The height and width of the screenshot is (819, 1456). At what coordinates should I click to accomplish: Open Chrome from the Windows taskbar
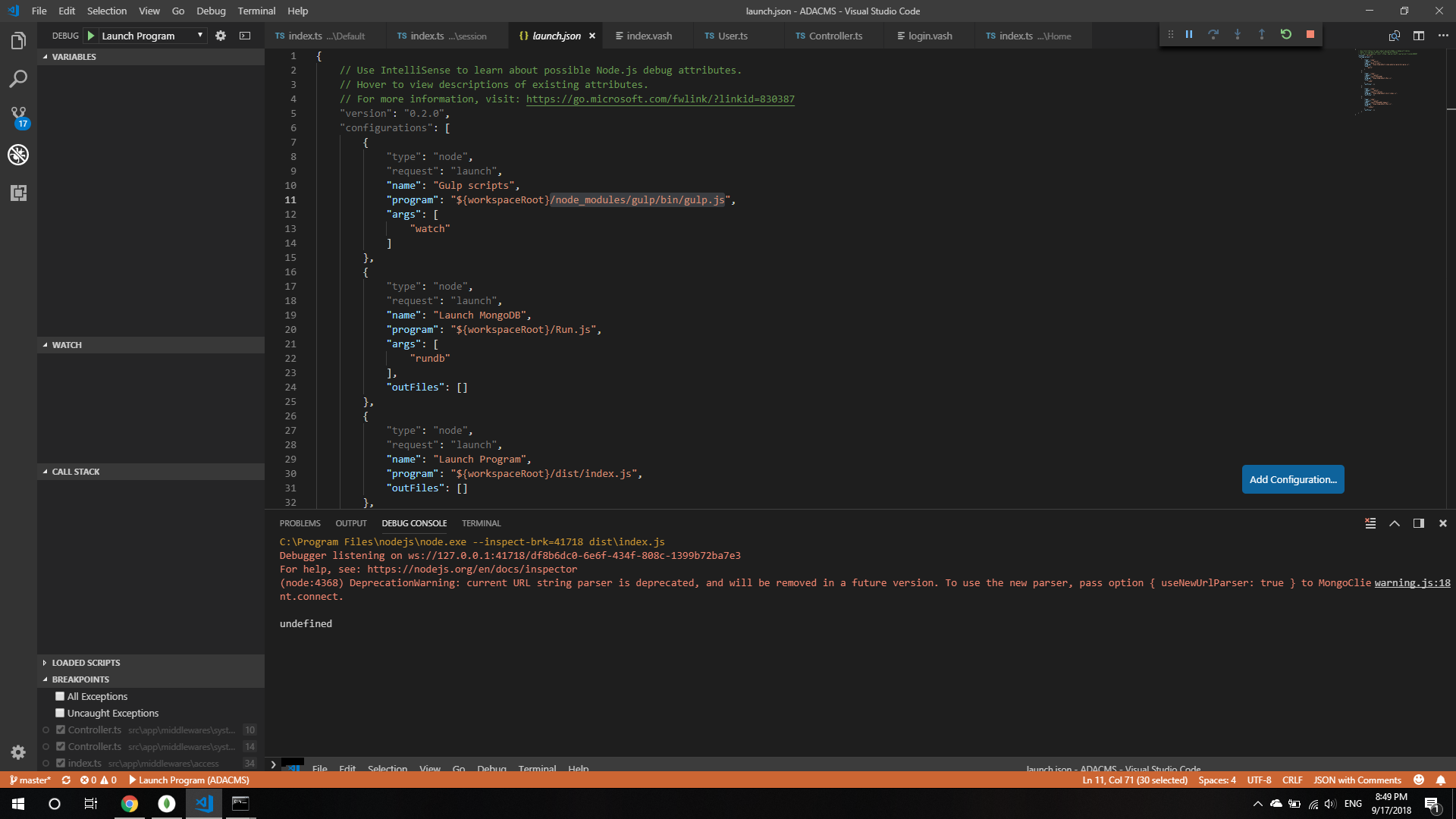coord(130,804)
